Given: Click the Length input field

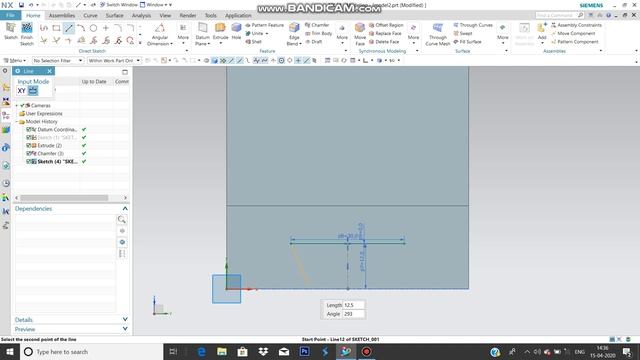Looking at the screenshot, I should coord(353,305).
